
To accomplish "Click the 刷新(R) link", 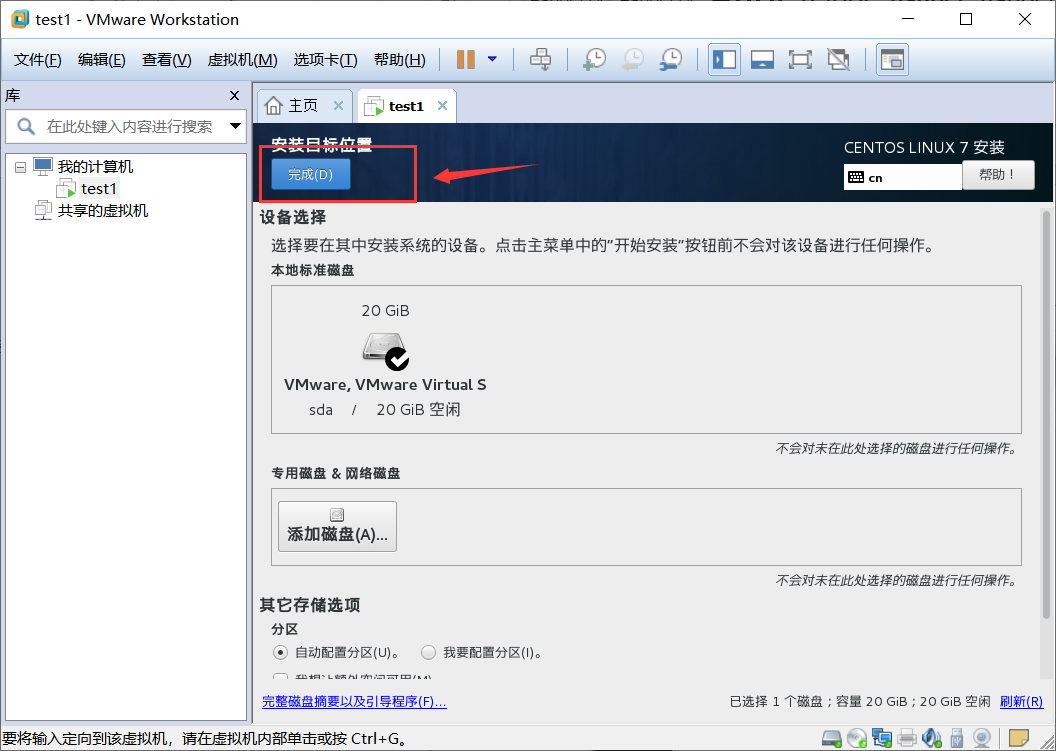I will click(1021, 701).
